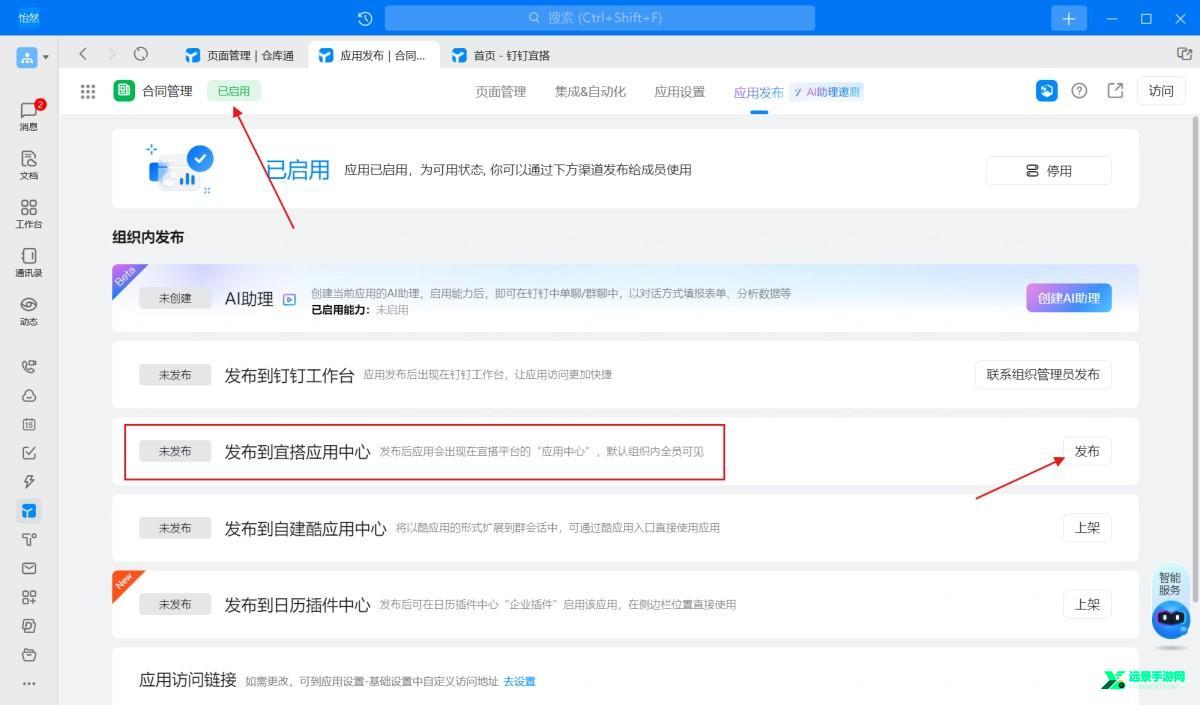This screenshot has width=1200, height=705.
Task: Click the 组织内发布 section title
Action: click(148, 237)
